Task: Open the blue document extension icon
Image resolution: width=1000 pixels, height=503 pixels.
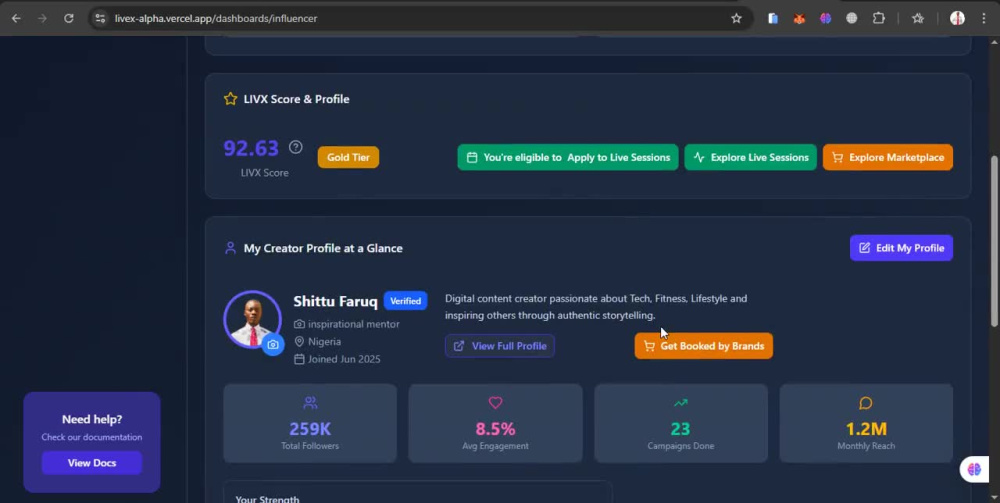Action: (x=773, y=18)
